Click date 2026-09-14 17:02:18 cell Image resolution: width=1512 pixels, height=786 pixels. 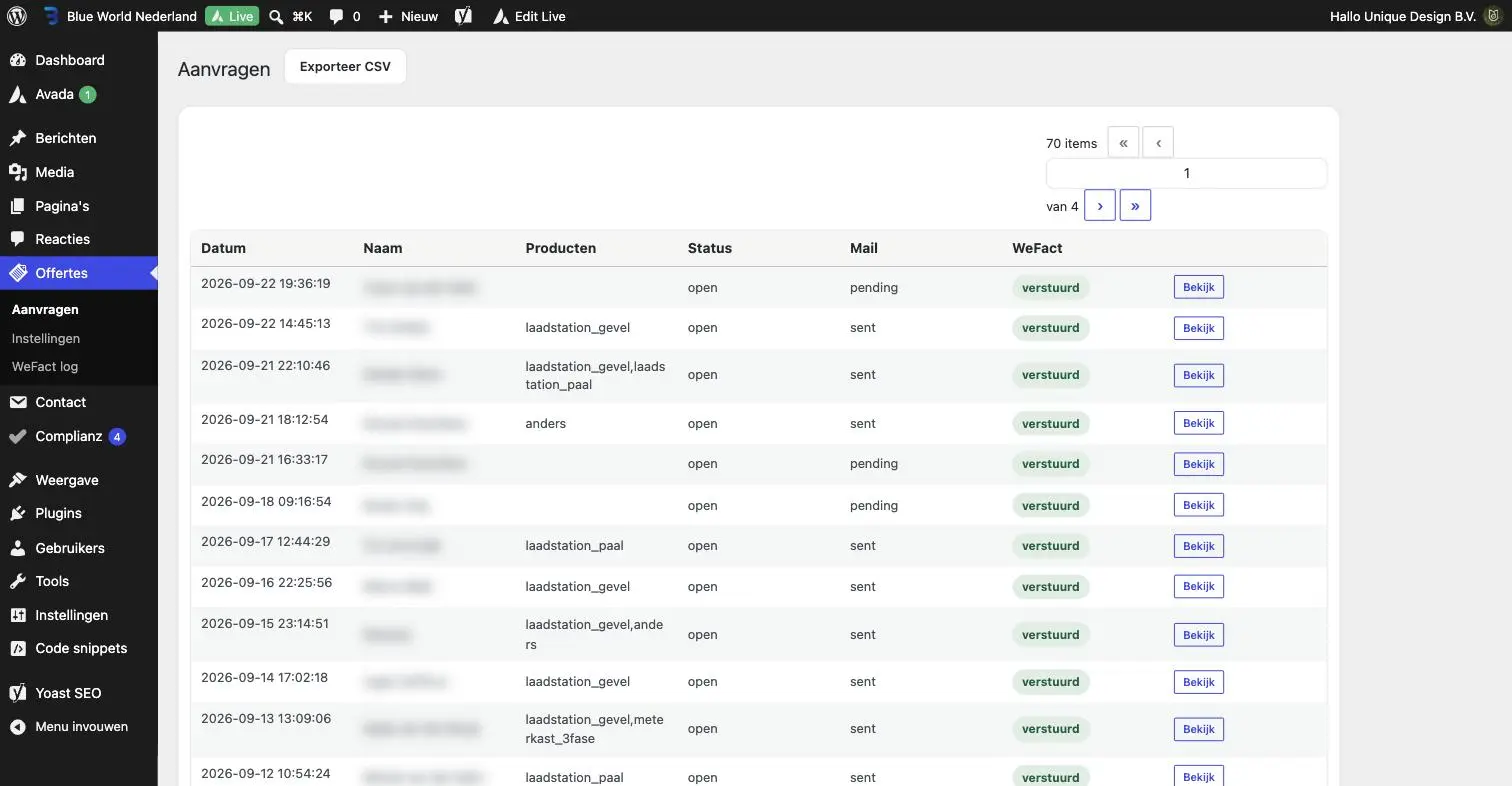[264, 677]
